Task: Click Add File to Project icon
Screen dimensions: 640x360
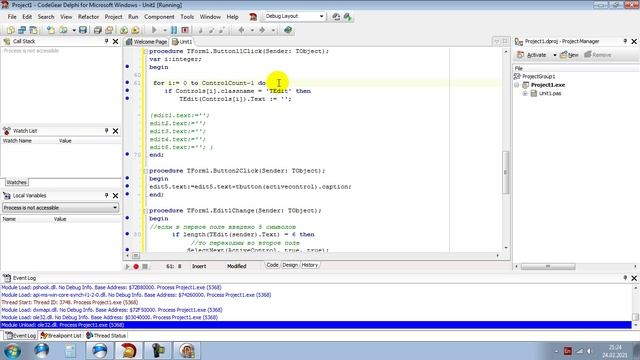Action: tap(124, 30)
